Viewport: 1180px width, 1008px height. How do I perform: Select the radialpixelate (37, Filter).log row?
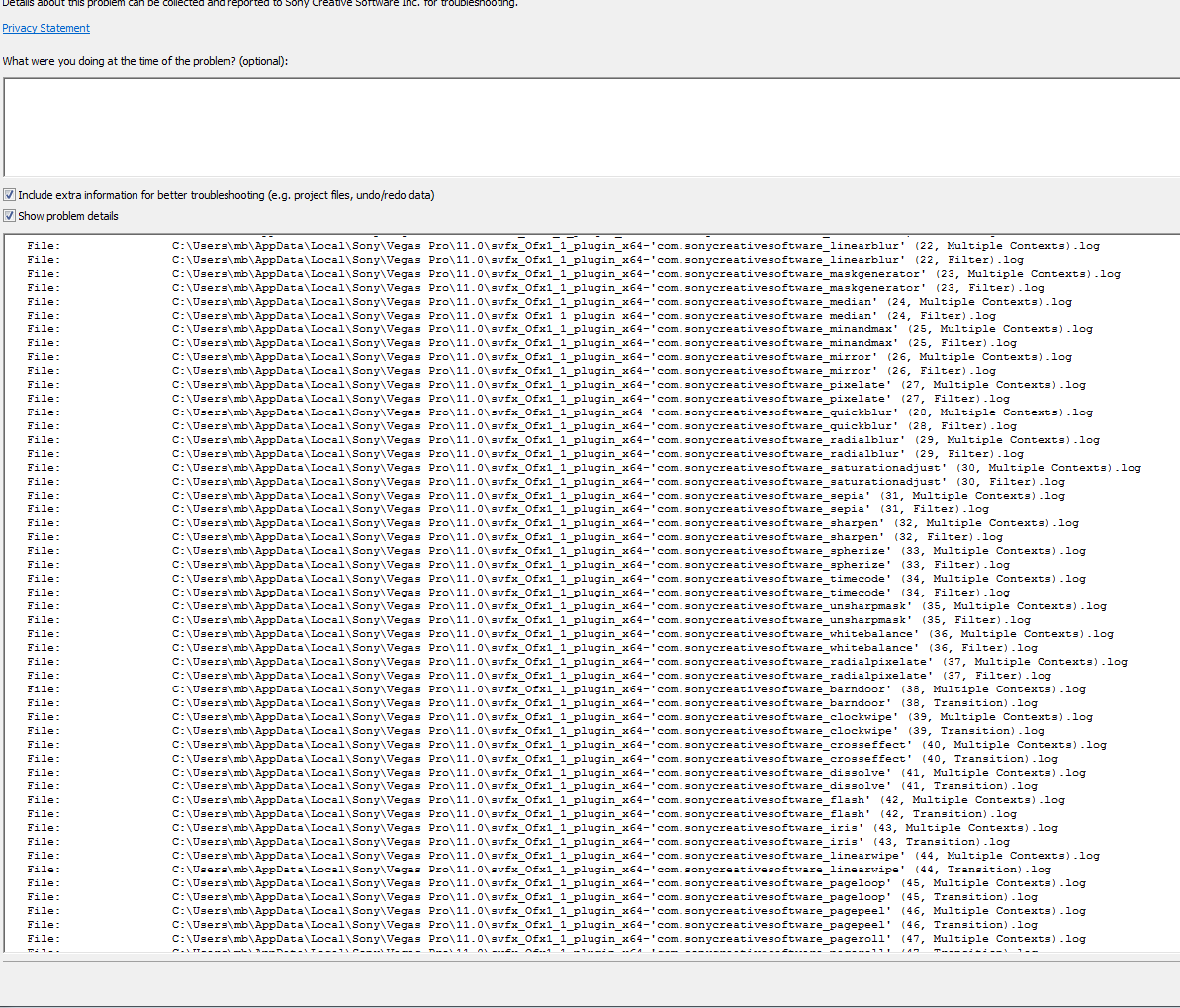point(539,676)
